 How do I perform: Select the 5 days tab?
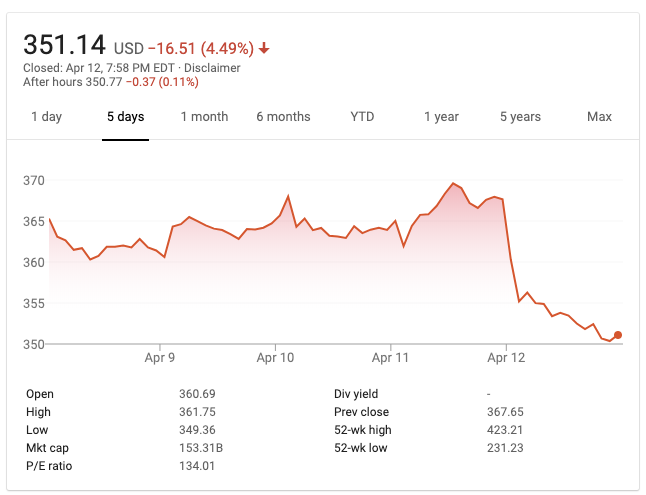pyautogui.click(x=126, y=117)
